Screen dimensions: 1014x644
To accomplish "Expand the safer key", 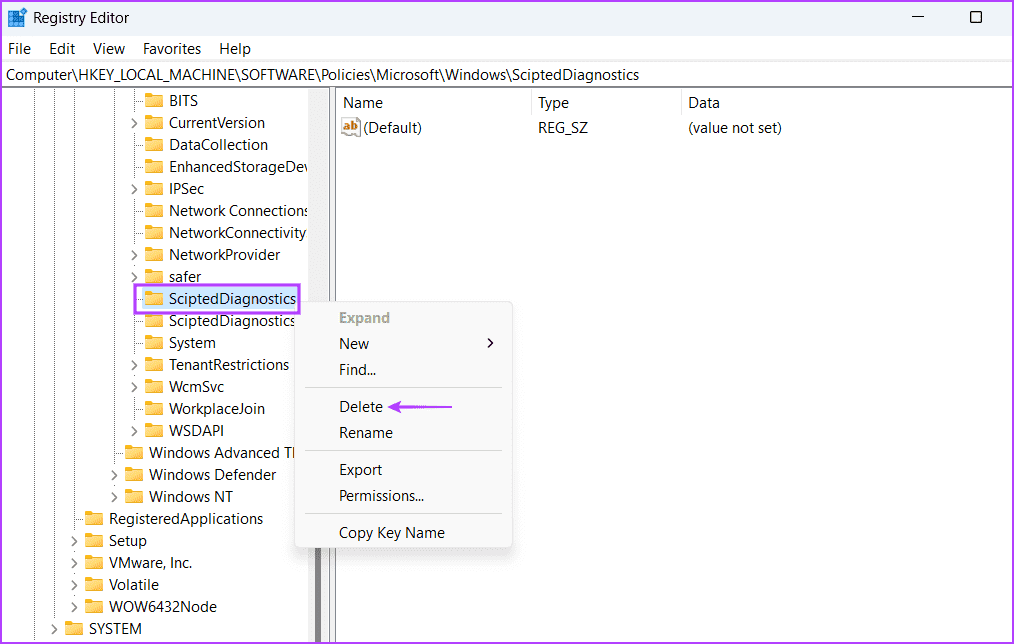I will tap(134, 277).
